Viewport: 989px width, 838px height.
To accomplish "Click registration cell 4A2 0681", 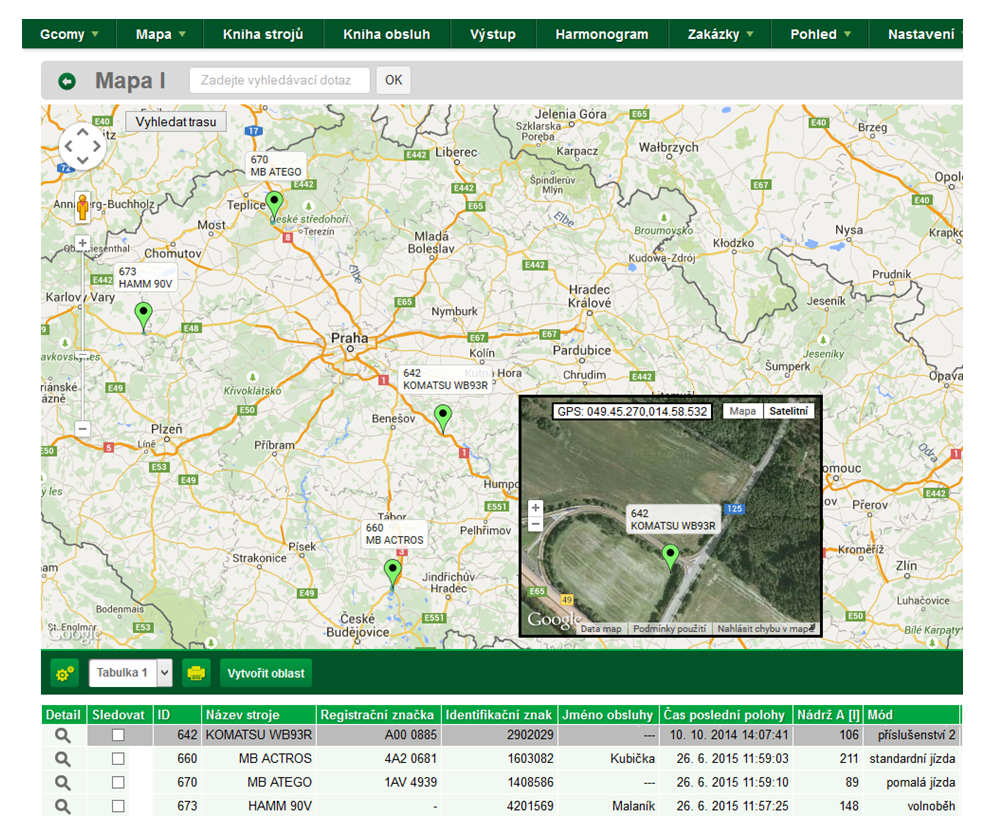I will [378, 759].
